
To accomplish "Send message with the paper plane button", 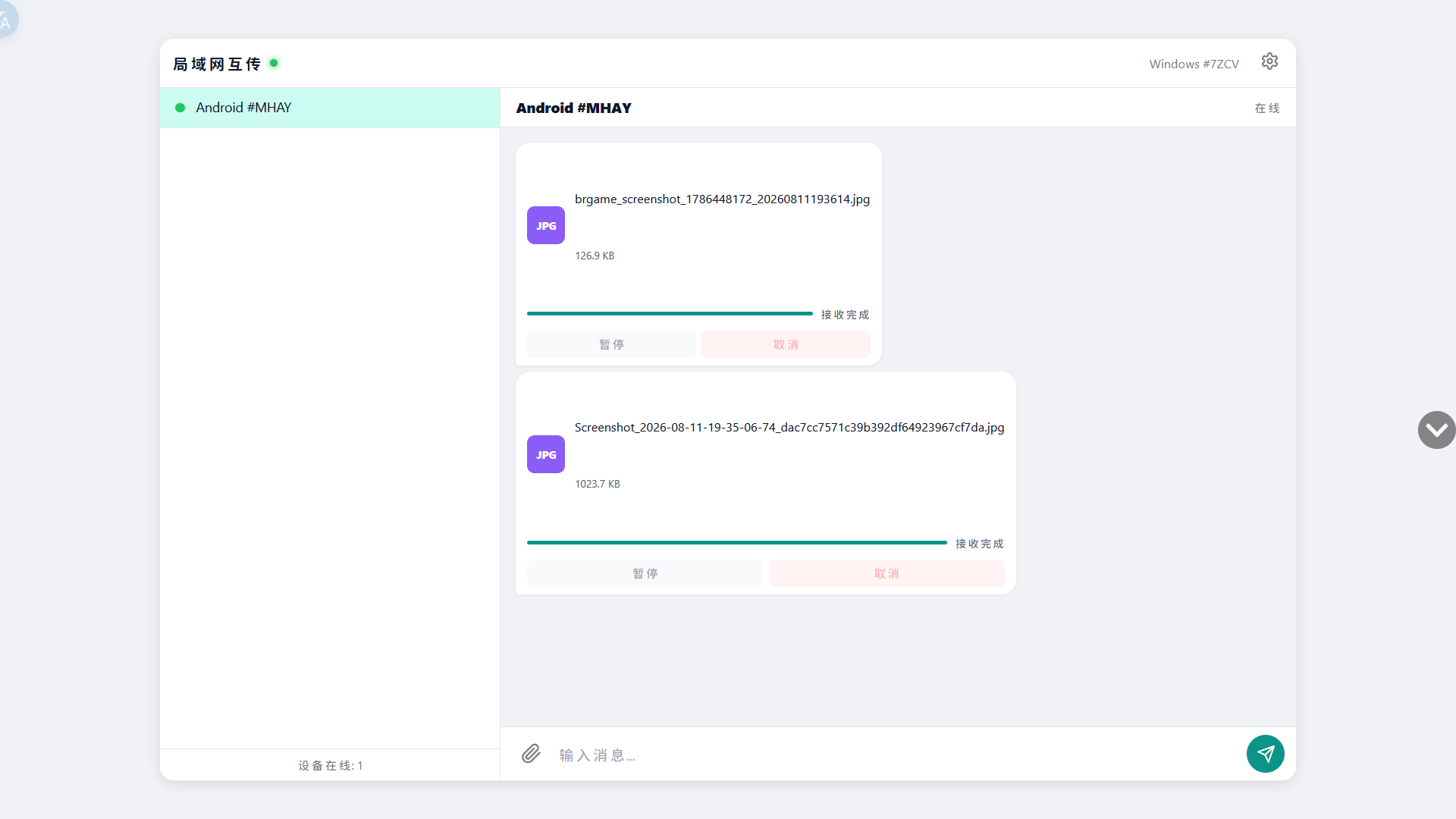I will (1265, 754).
